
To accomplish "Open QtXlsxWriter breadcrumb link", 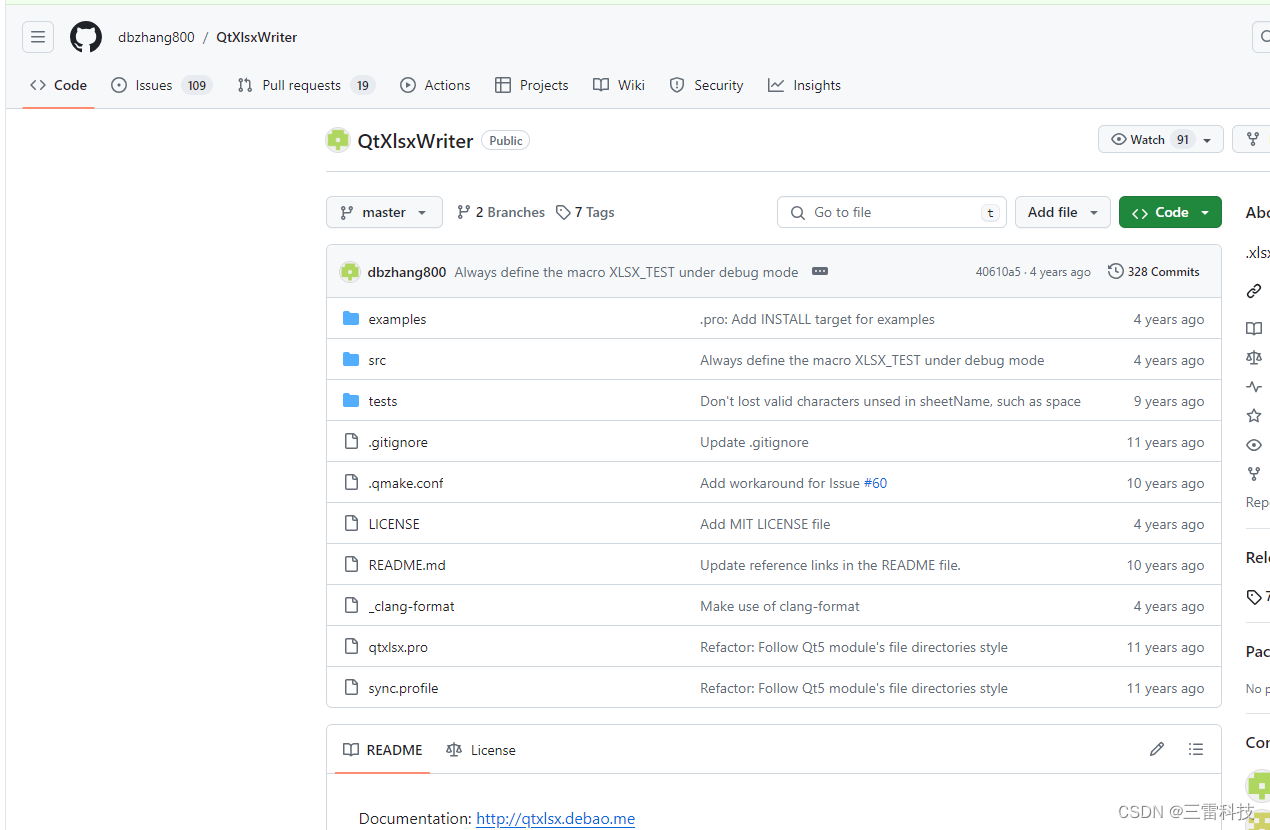I will click(257, 37).
